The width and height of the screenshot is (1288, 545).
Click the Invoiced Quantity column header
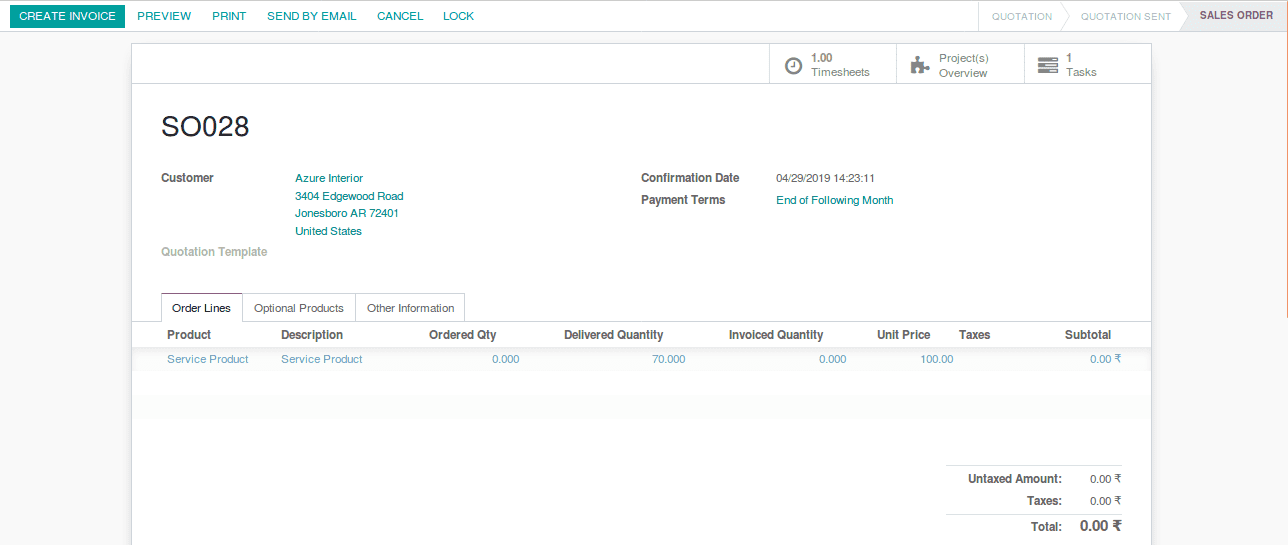776,335
